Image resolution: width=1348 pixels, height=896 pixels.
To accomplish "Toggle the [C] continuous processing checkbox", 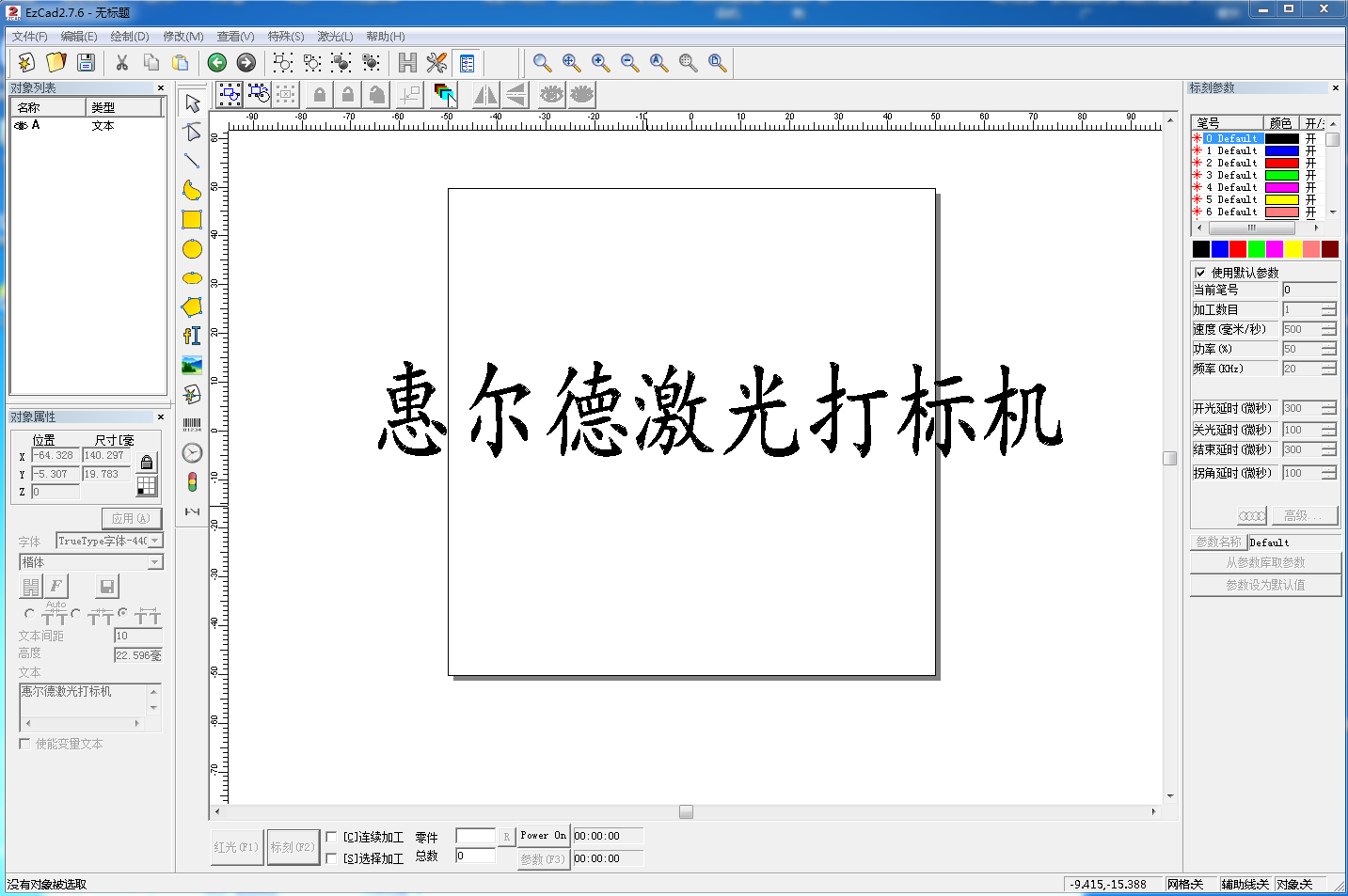I will tap(331, 836).
